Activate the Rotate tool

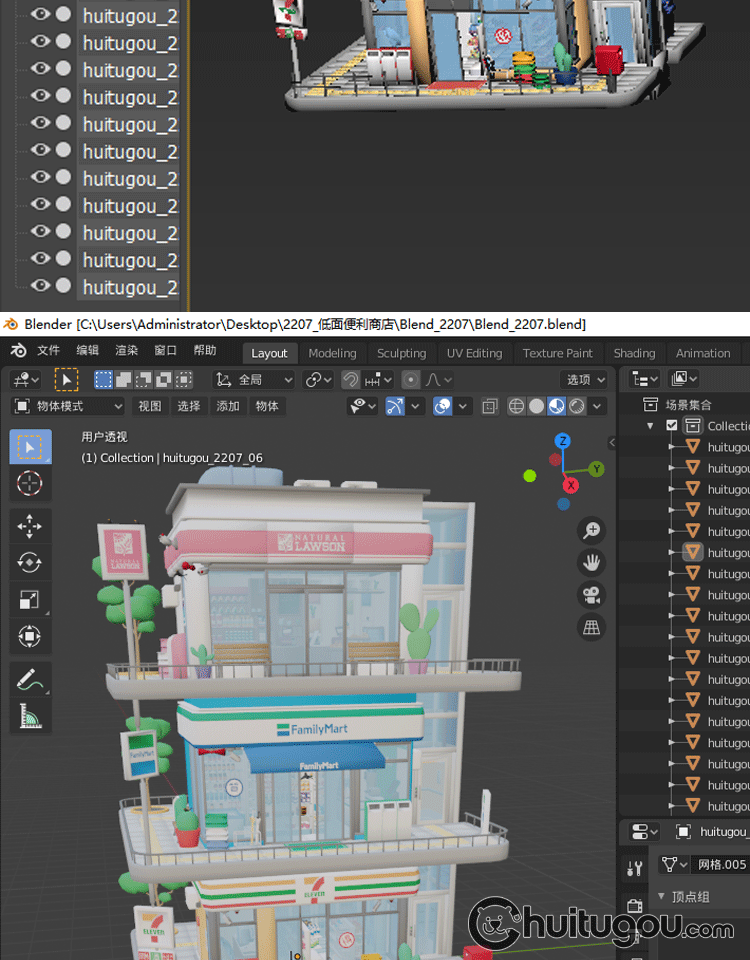click(30, 563)
